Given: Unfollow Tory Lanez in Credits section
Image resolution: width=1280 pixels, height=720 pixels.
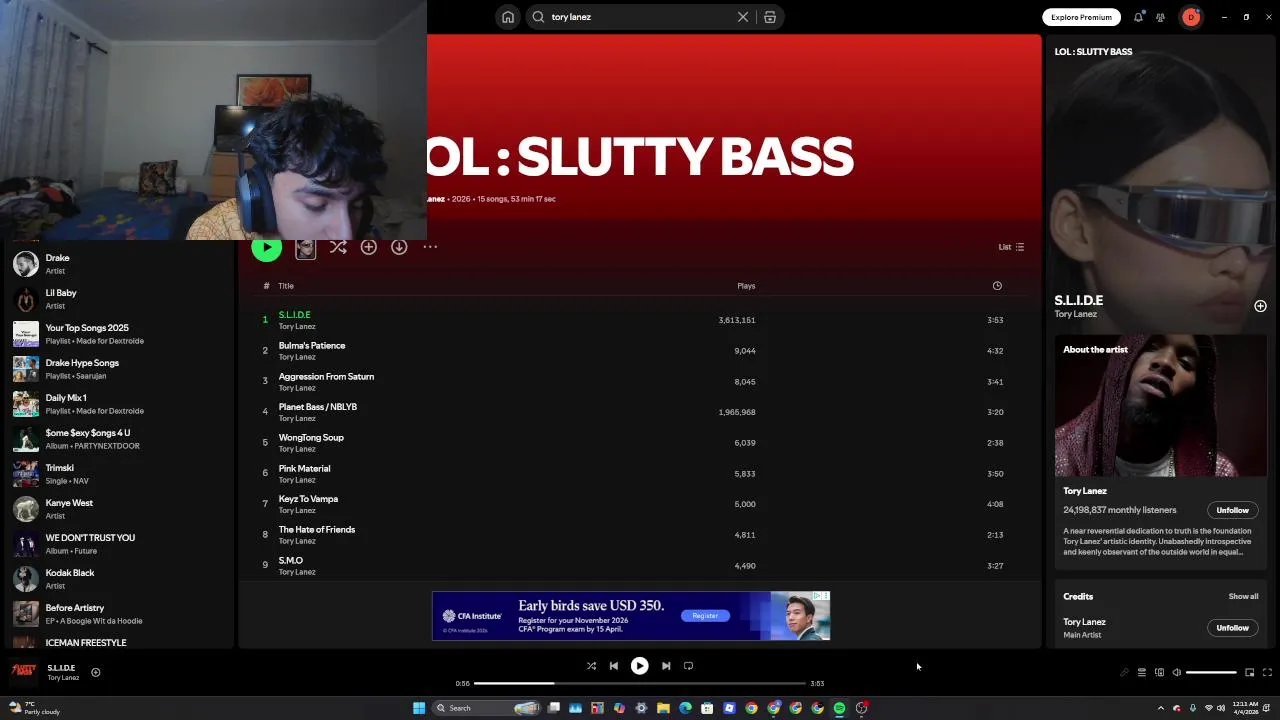Looking at the screenshot, I should [x=1232, y=628].
